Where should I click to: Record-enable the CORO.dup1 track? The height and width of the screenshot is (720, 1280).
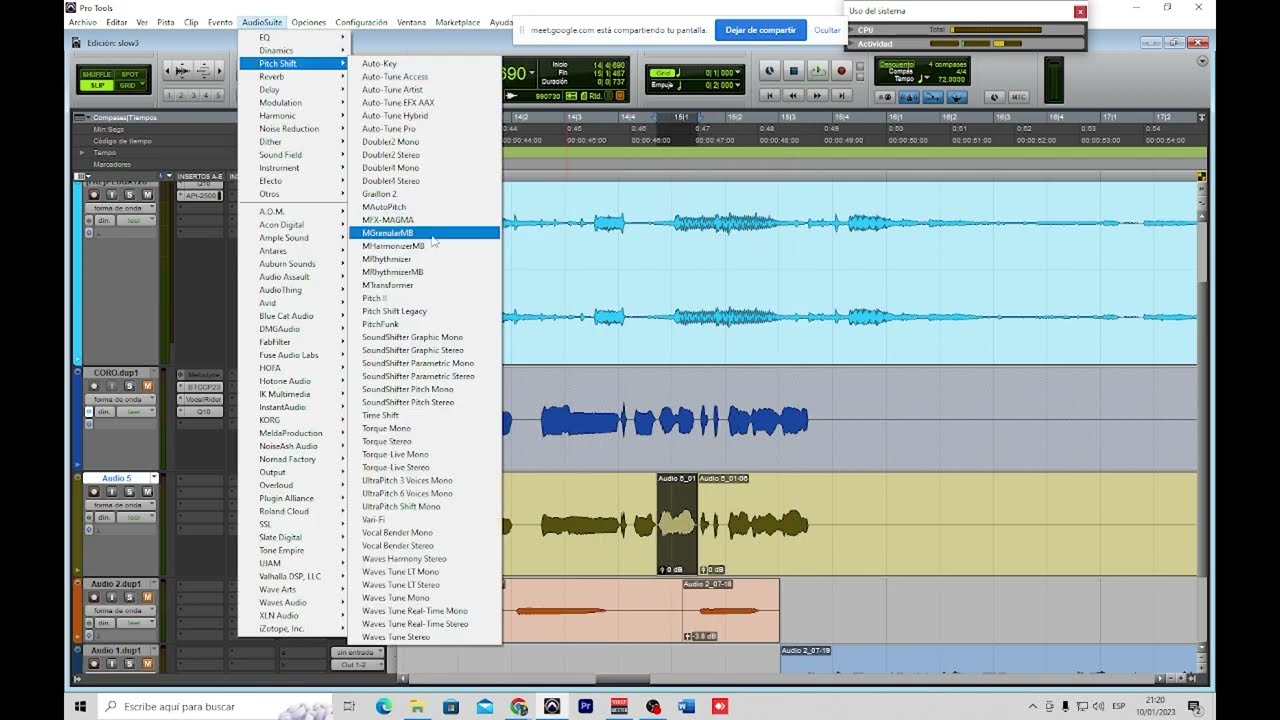click(94, 386)
